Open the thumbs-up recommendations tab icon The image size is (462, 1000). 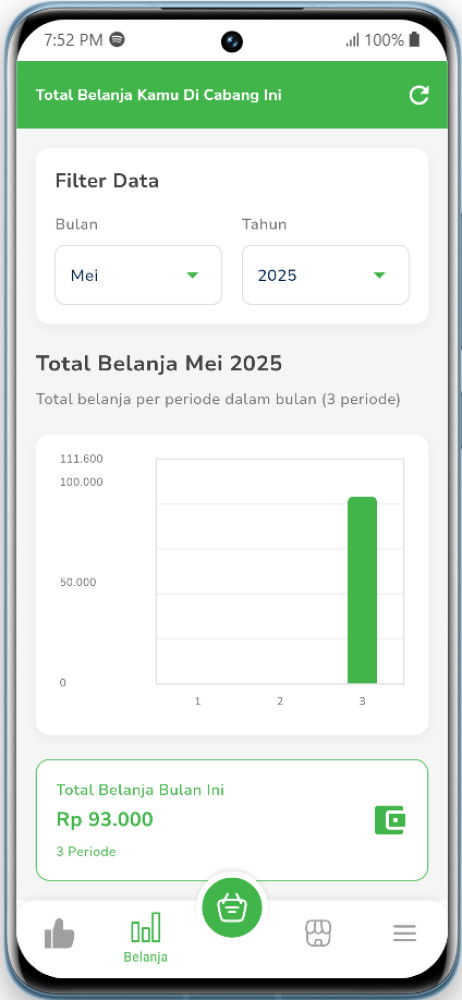pyautogui.click(x=59, y=934)
